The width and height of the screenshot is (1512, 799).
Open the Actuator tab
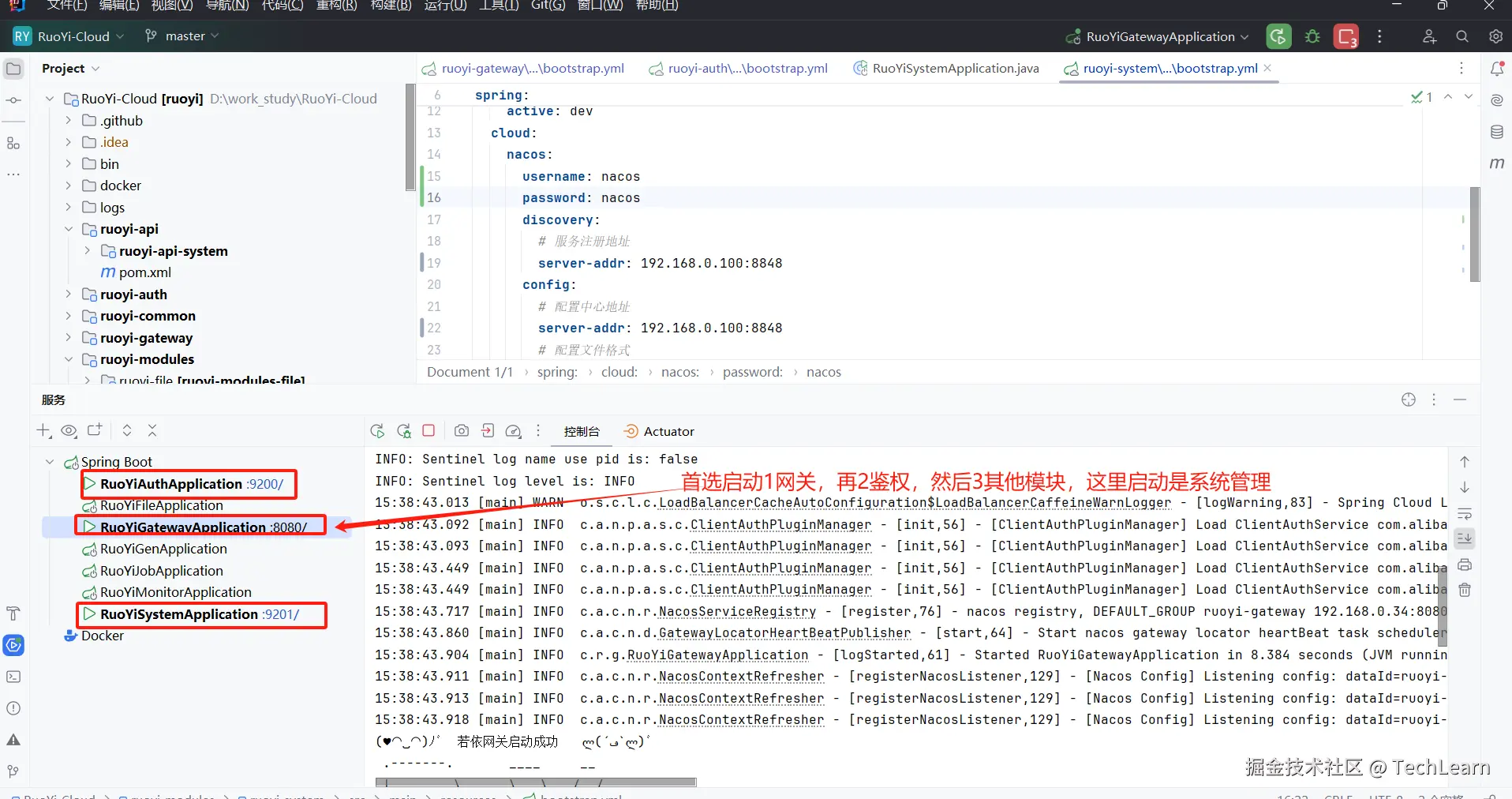click(x=659, y=431)
